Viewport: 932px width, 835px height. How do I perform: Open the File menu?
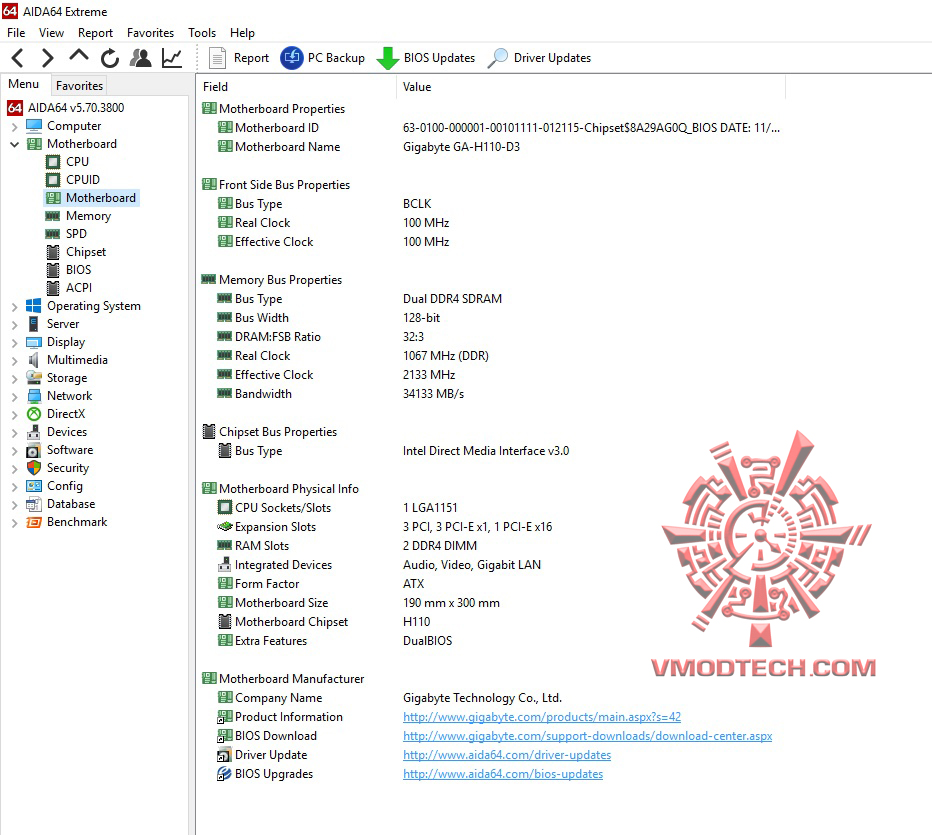16,33
